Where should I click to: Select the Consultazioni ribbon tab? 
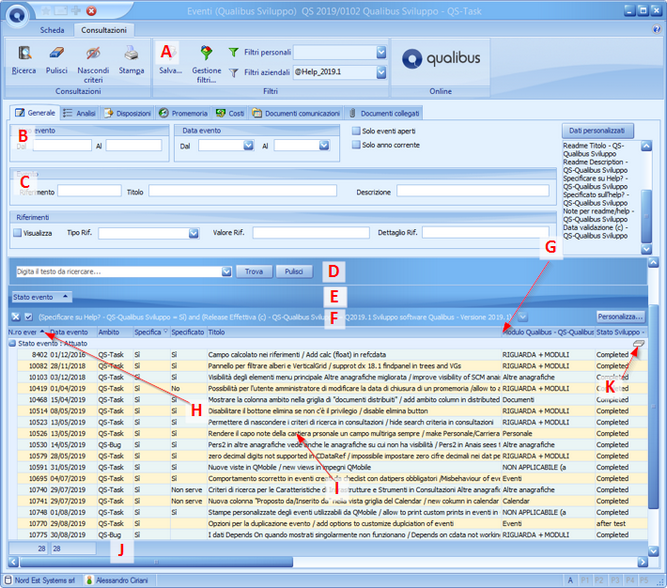click(x=104, y=30)
